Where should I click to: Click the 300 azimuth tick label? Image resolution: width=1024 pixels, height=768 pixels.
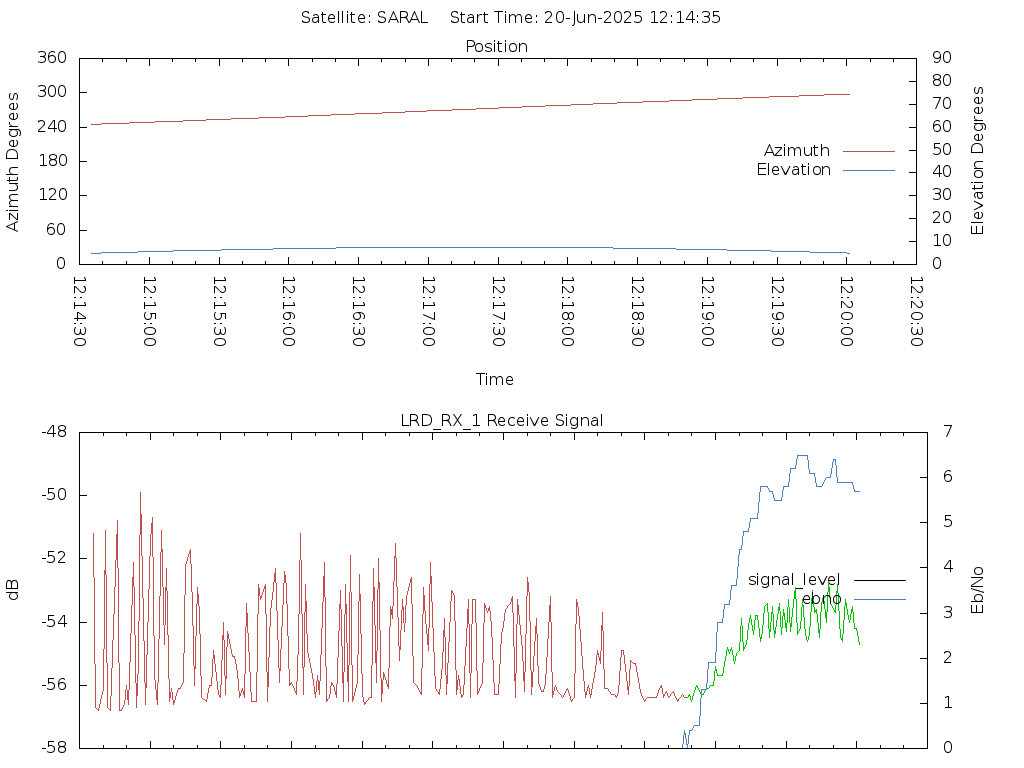(52, 92)
